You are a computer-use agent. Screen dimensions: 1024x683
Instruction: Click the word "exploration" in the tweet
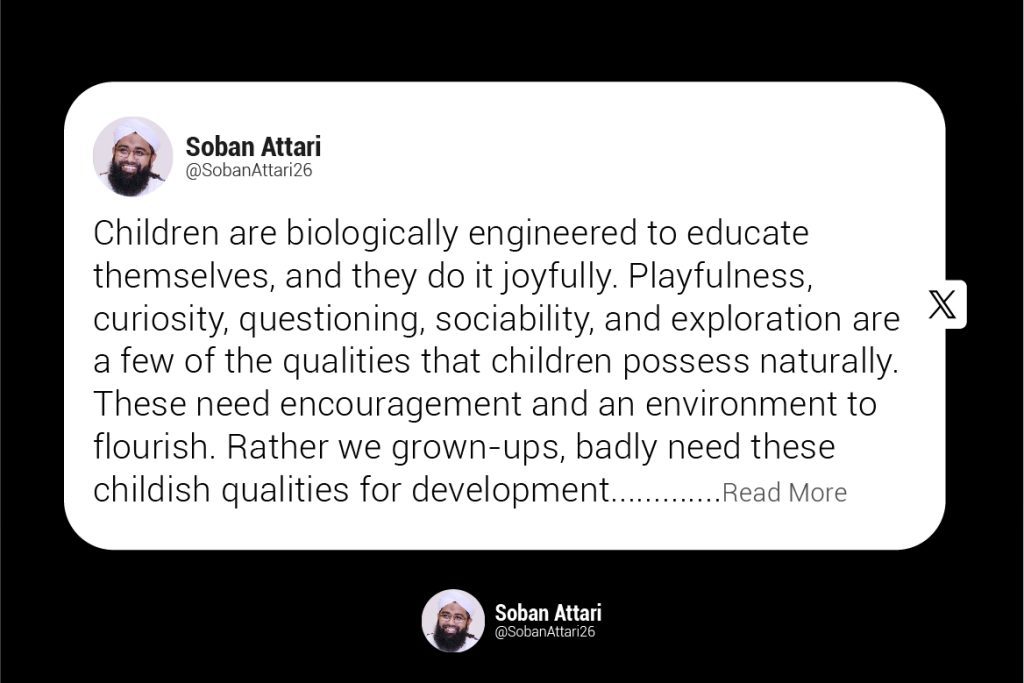click(764, 319)
